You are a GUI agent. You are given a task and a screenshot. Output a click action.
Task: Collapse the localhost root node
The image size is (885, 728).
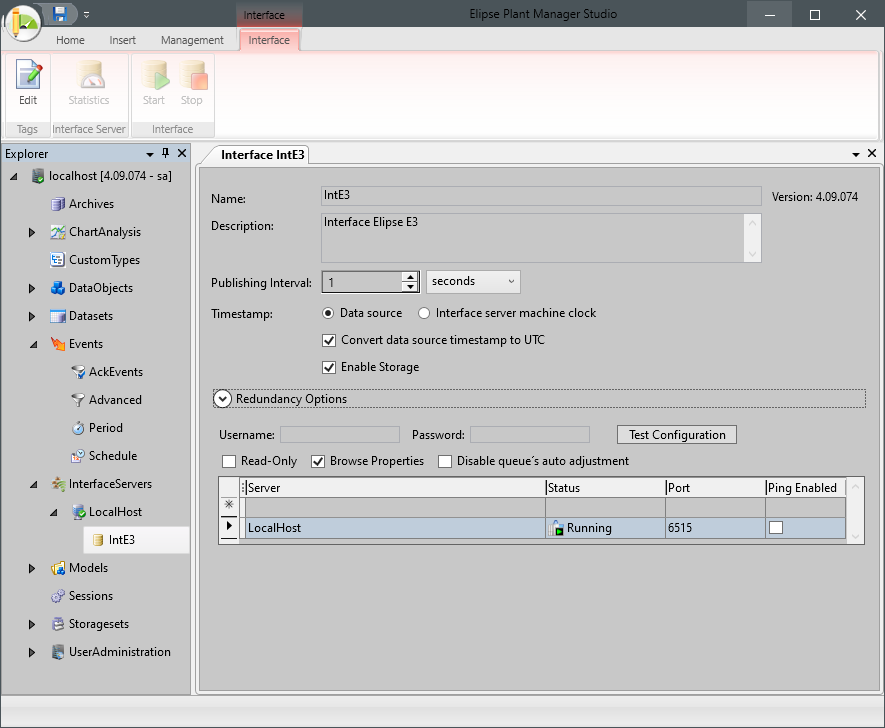click(14, 177)
